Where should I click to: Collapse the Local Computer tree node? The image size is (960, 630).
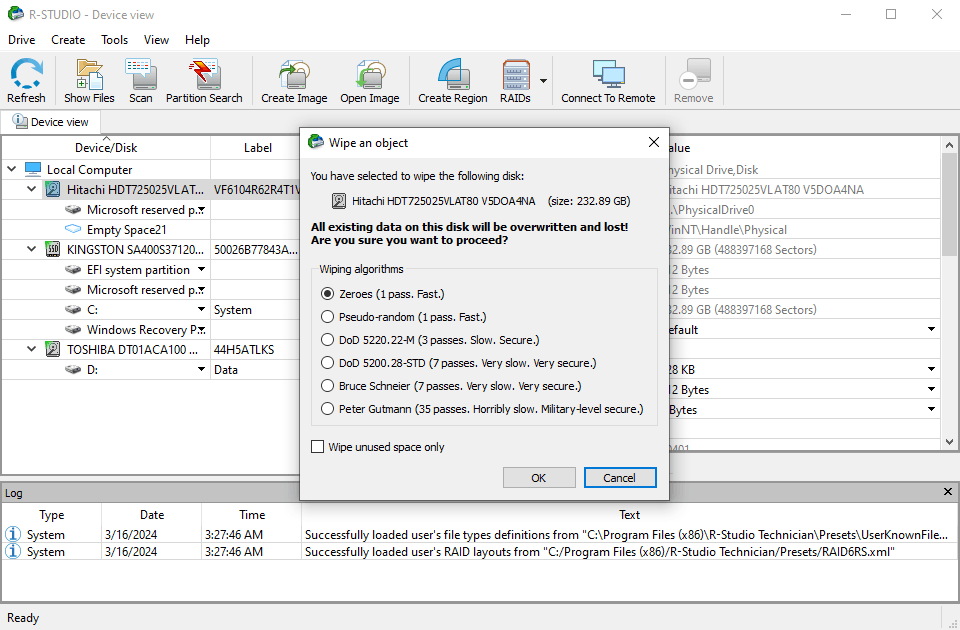click(12, 170)
